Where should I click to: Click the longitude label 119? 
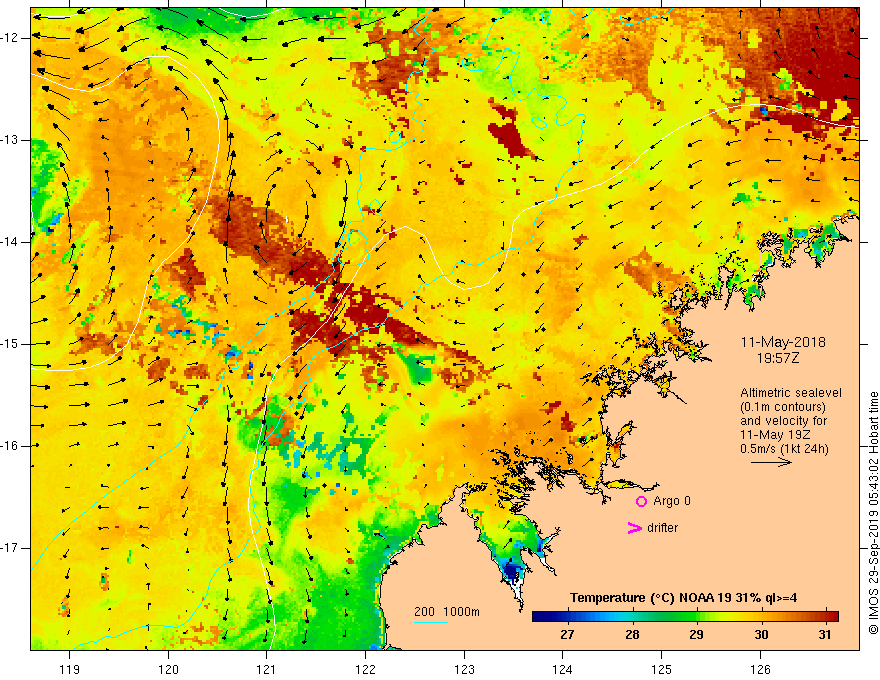click(x=70, y=669)
